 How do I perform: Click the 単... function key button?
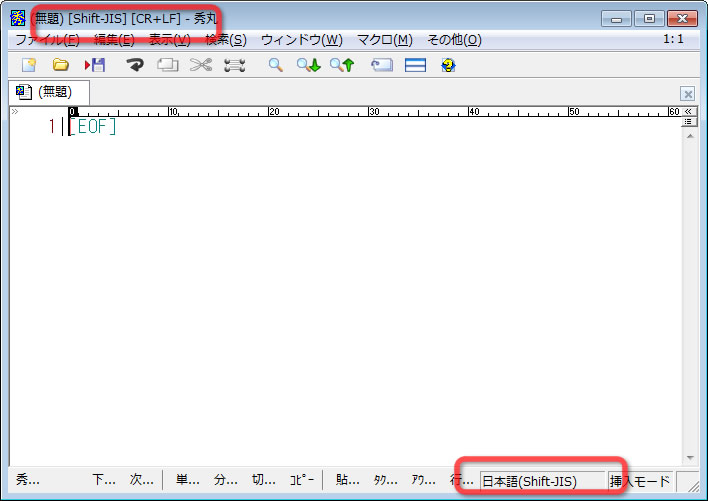point(187,479)
